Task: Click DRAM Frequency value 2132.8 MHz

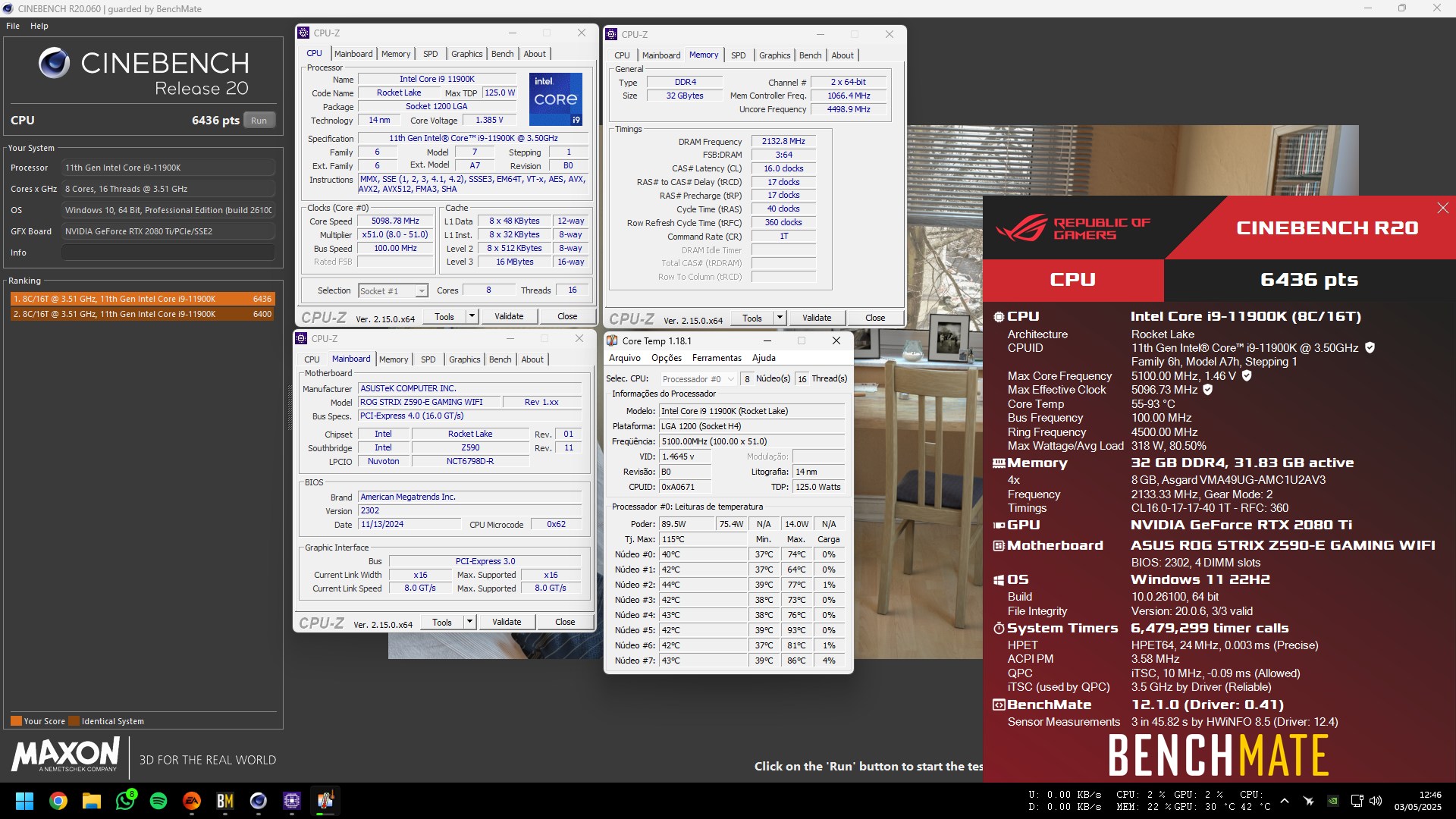Action: (783, 142)
